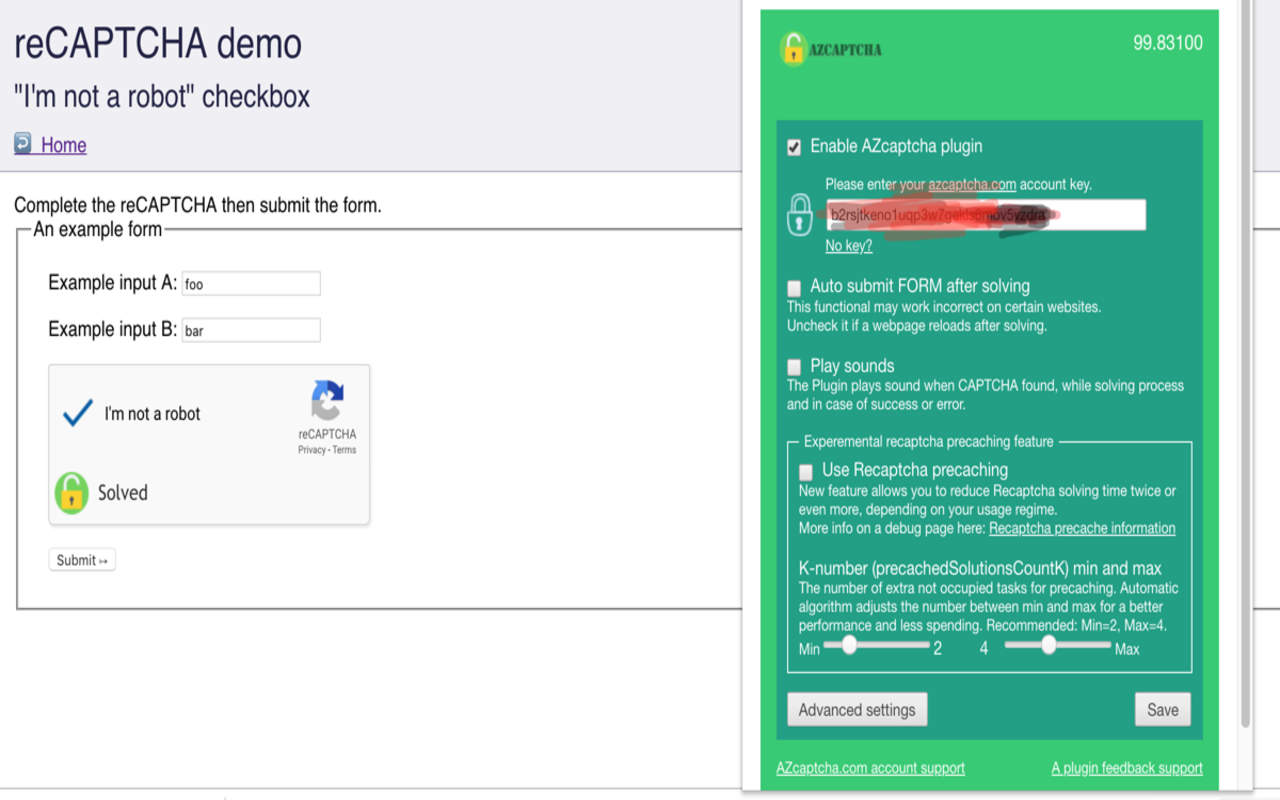Open A plugin feedback support link

(1127, 768)
